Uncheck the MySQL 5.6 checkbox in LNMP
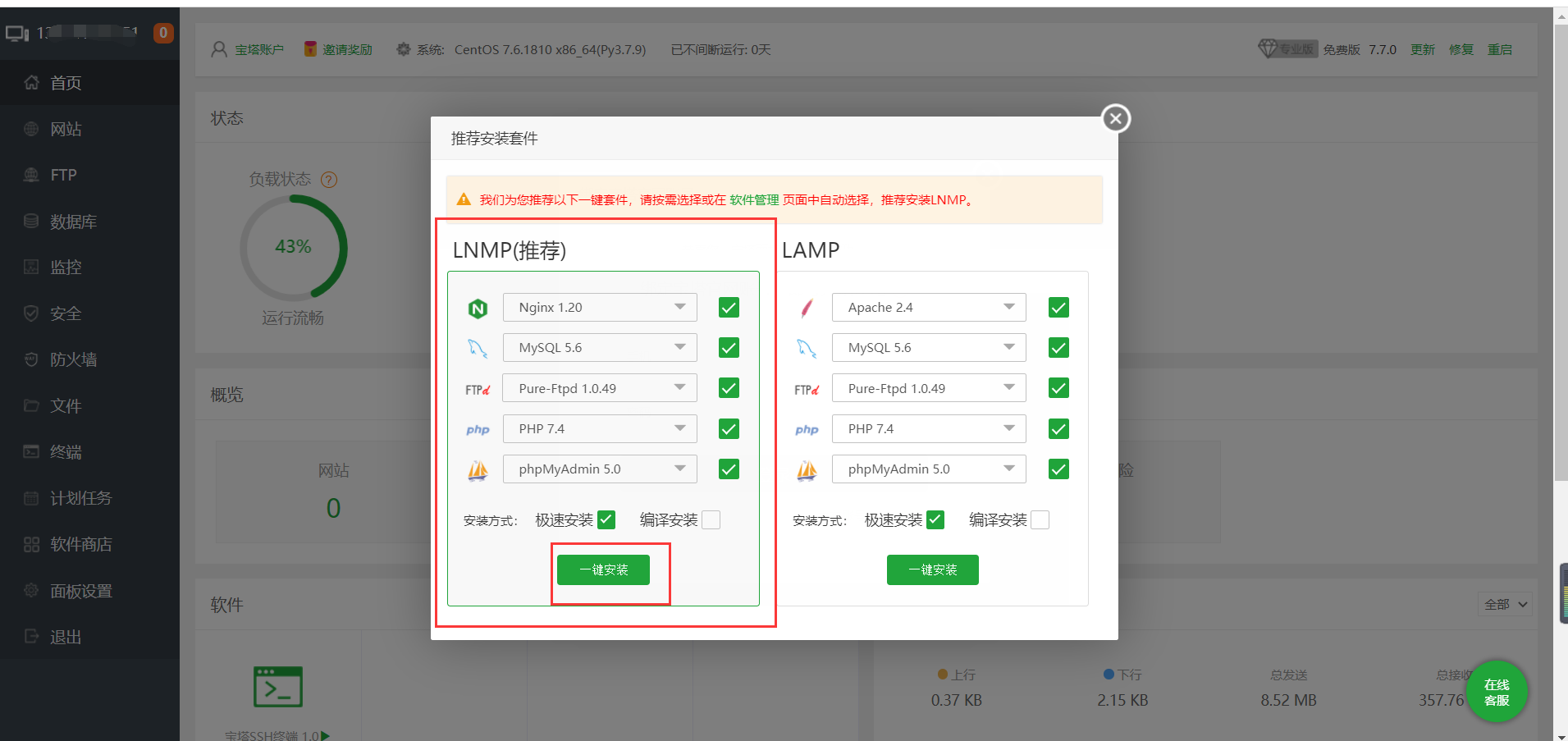The image size is (1568, 741). pos(729,348)
